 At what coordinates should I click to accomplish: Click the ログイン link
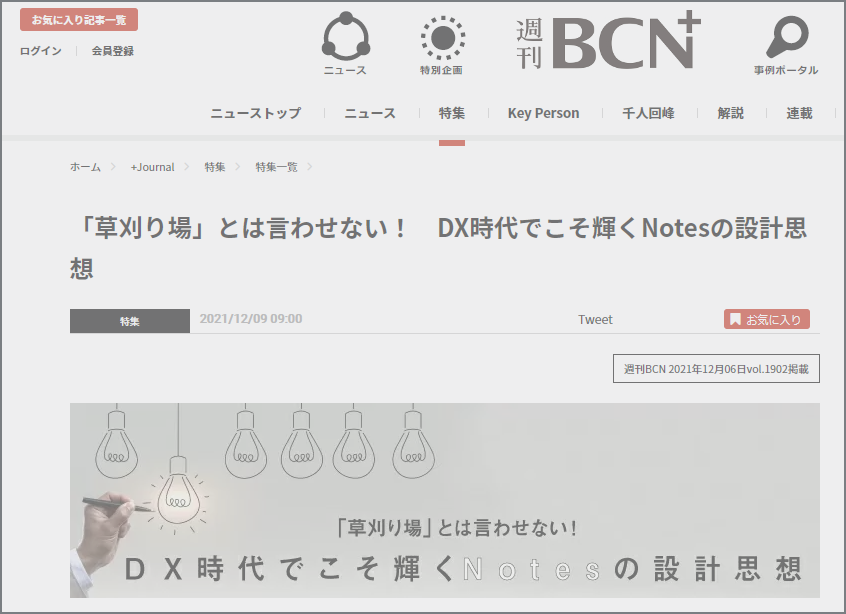click(x=40, y=51)
